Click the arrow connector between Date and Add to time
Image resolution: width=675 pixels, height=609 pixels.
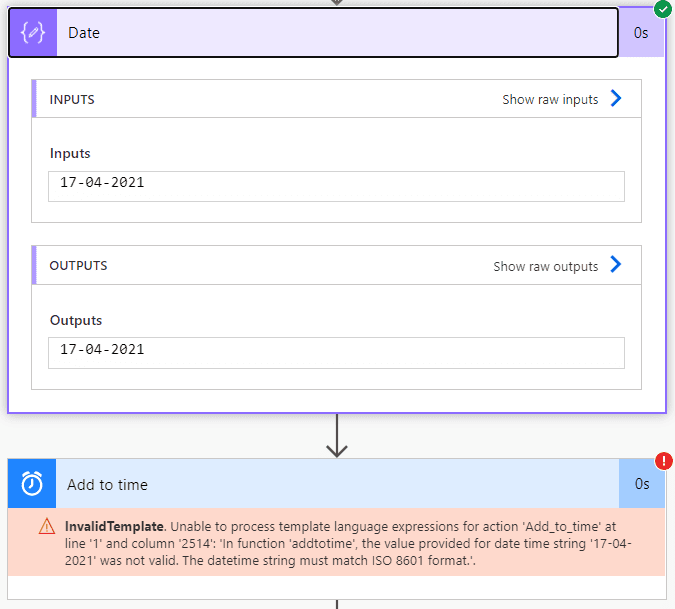pyautogui.click(x=337, y=437)
